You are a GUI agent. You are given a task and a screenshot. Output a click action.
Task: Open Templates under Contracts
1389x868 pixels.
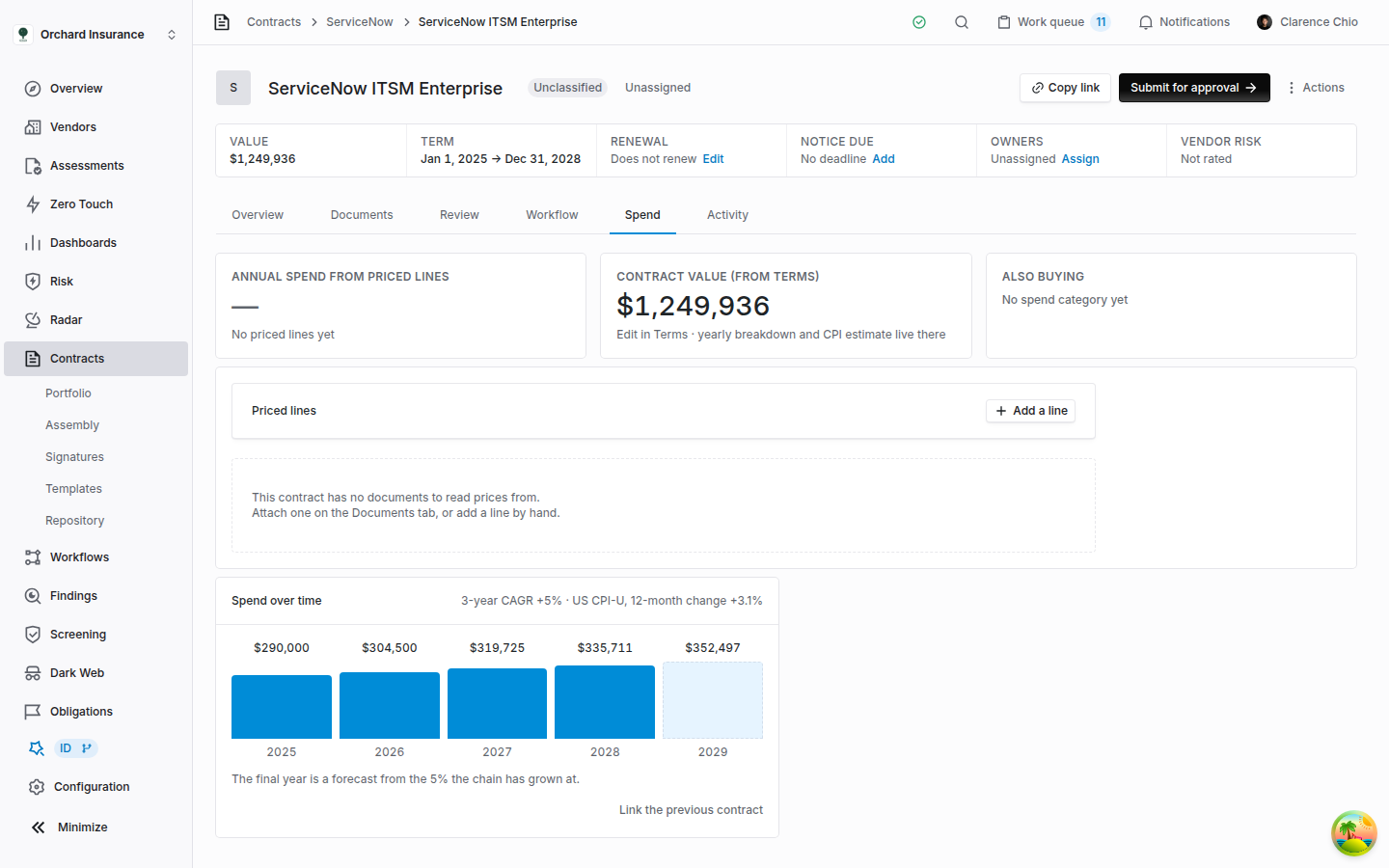pyautogui.click(x=73, y=489)
